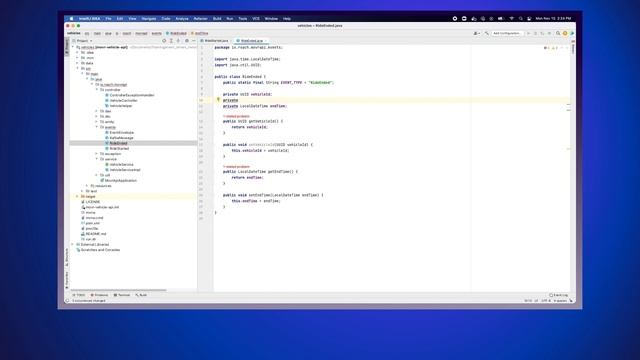
Task: Expand the target folder
Action: [77, 196]
